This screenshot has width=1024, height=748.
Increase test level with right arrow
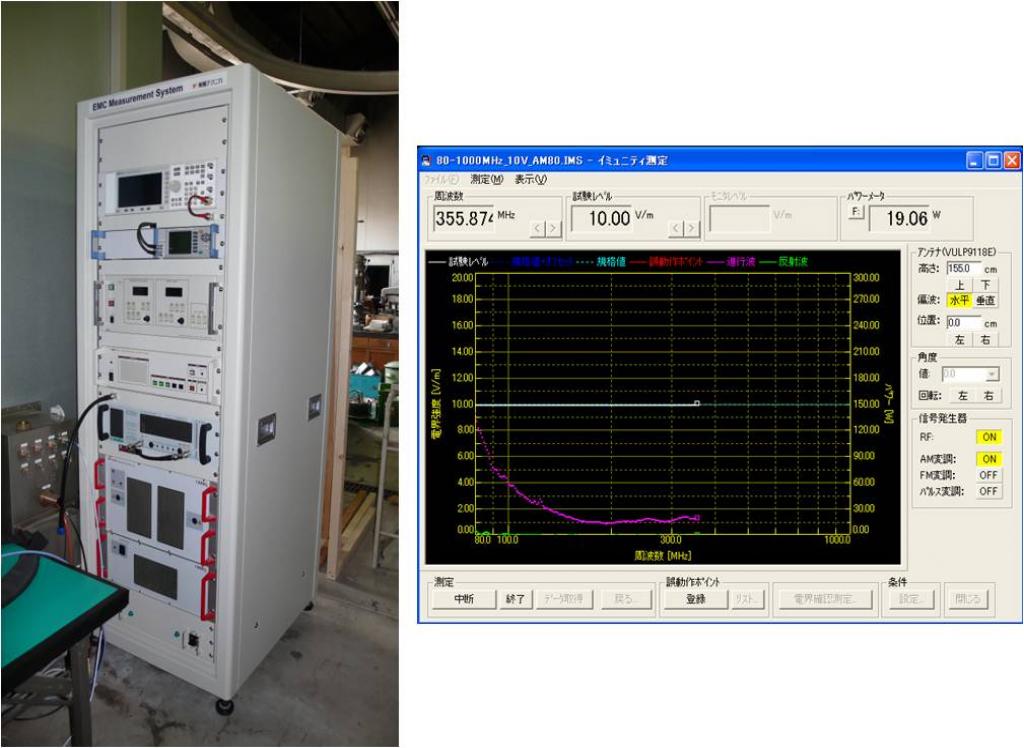pos(690,229)
